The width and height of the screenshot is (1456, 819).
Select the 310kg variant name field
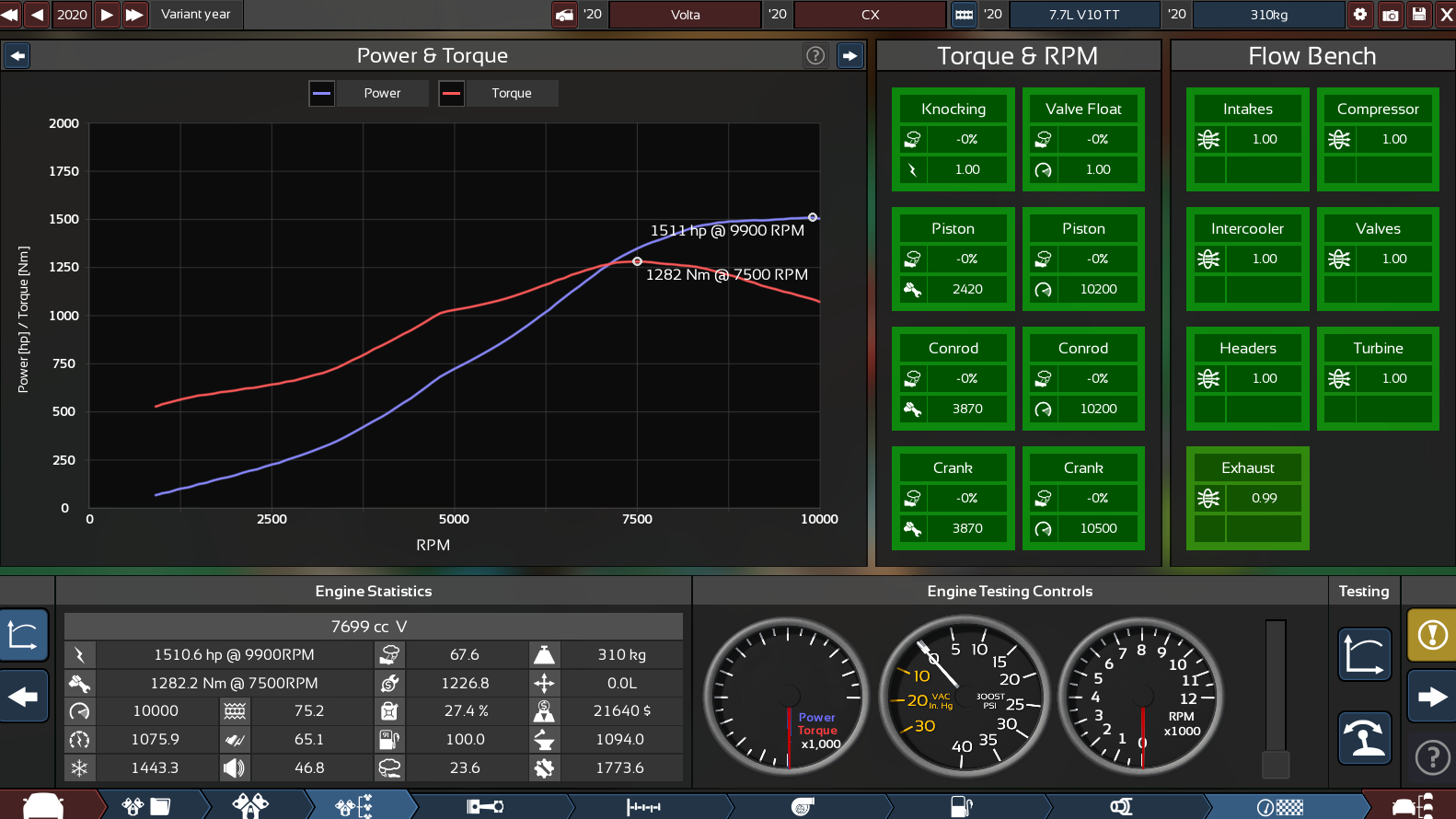pos(1269,15)
